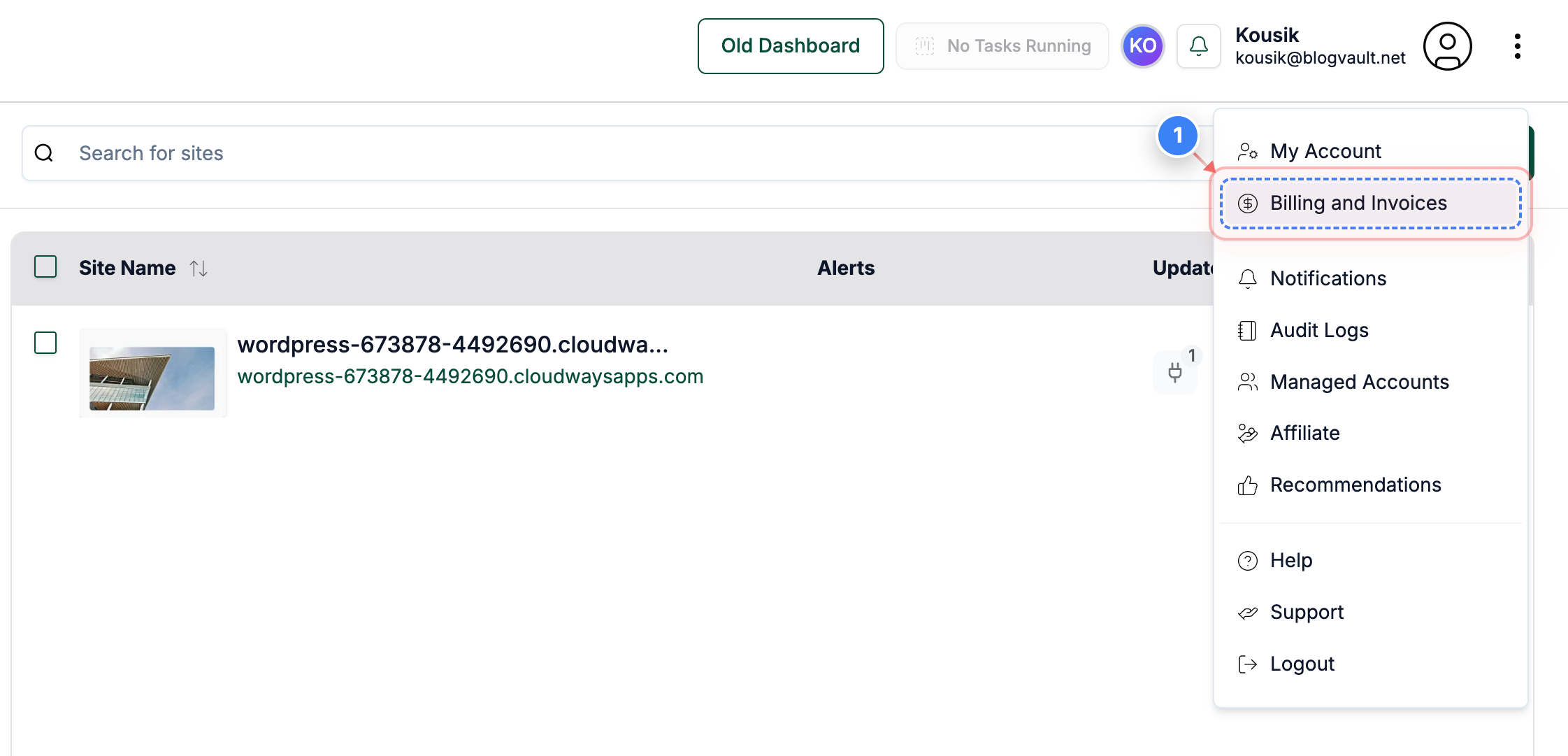This screenshot has width=1568, height=756.
Task: Open the No Tasks Running status dropdown
Action: click(1002, 46)
